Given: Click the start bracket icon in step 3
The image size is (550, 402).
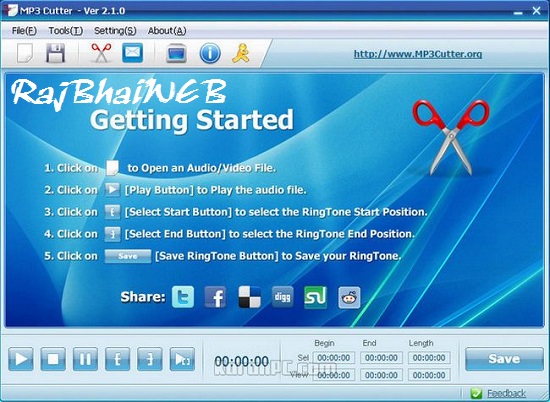Looking at the screenshot, I should click(x=112, y=212).
